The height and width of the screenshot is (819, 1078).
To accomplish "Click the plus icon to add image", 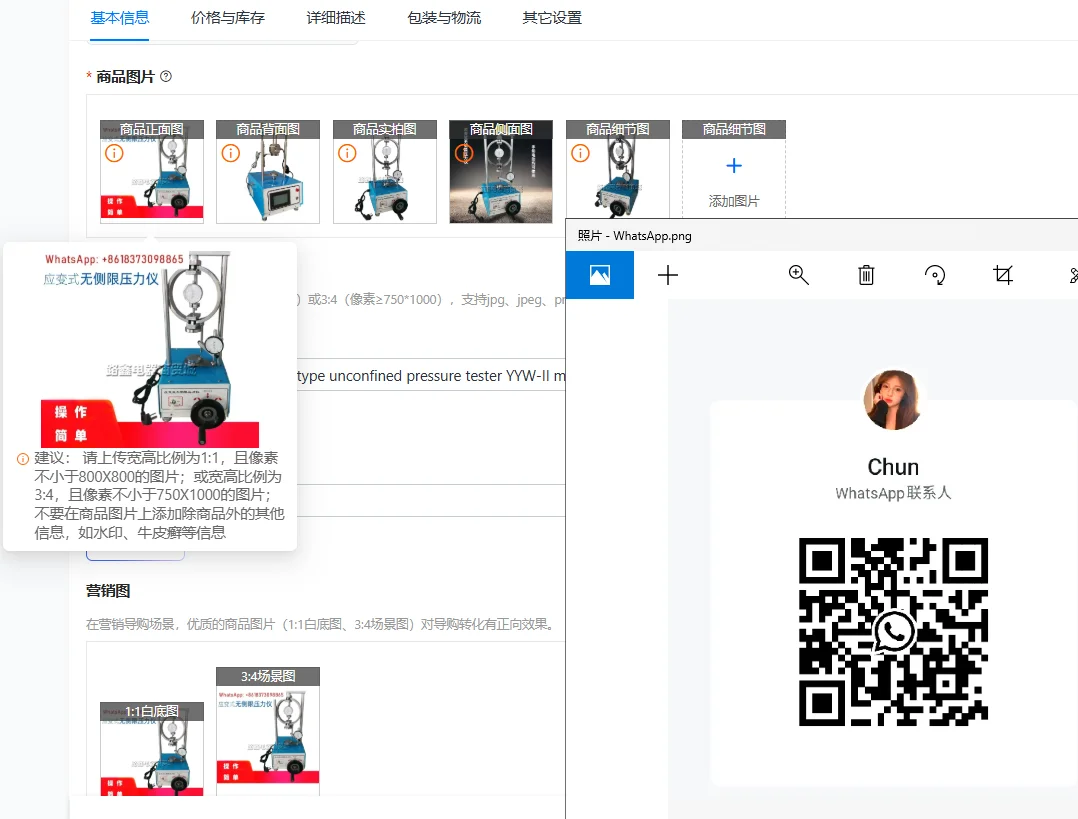I will tap(734, 166).
